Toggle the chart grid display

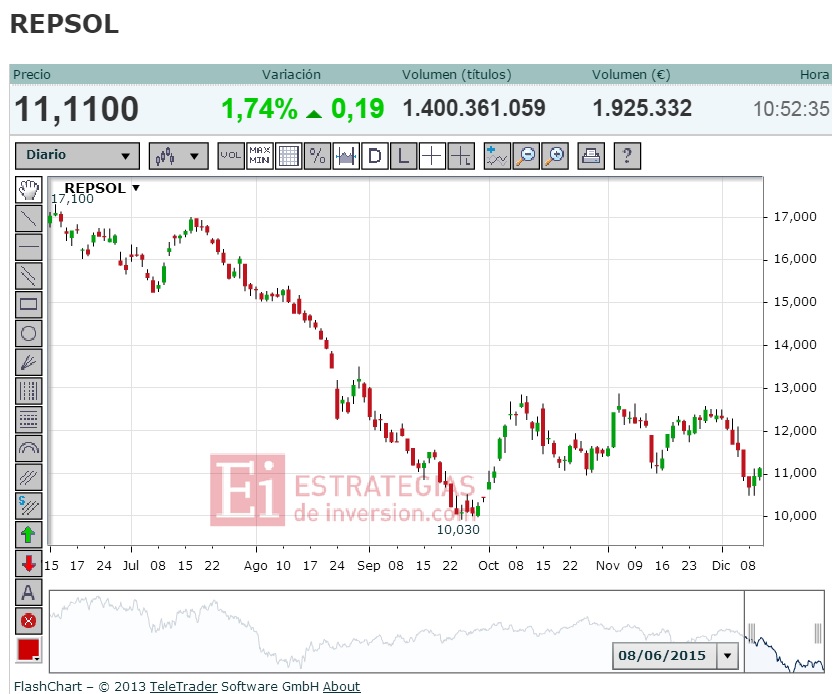288,156
